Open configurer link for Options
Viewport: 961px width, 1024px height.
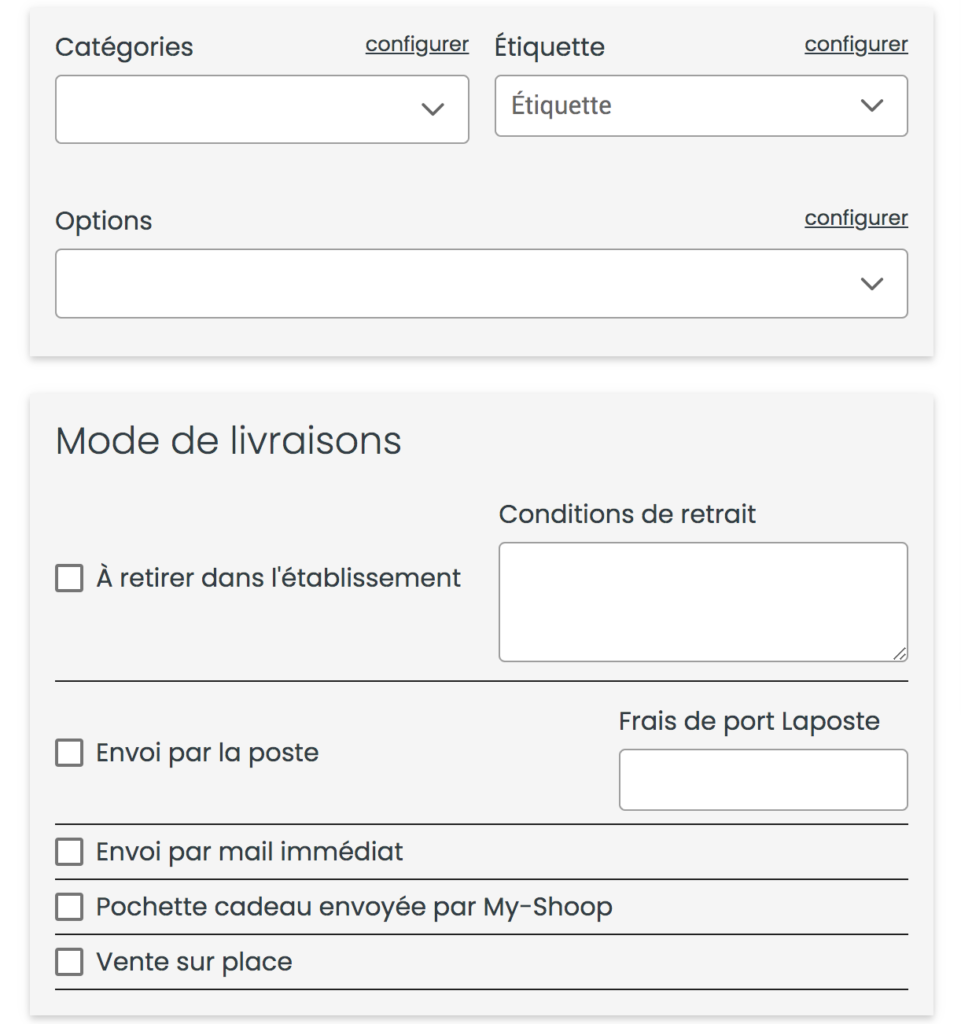coord(856,218)
